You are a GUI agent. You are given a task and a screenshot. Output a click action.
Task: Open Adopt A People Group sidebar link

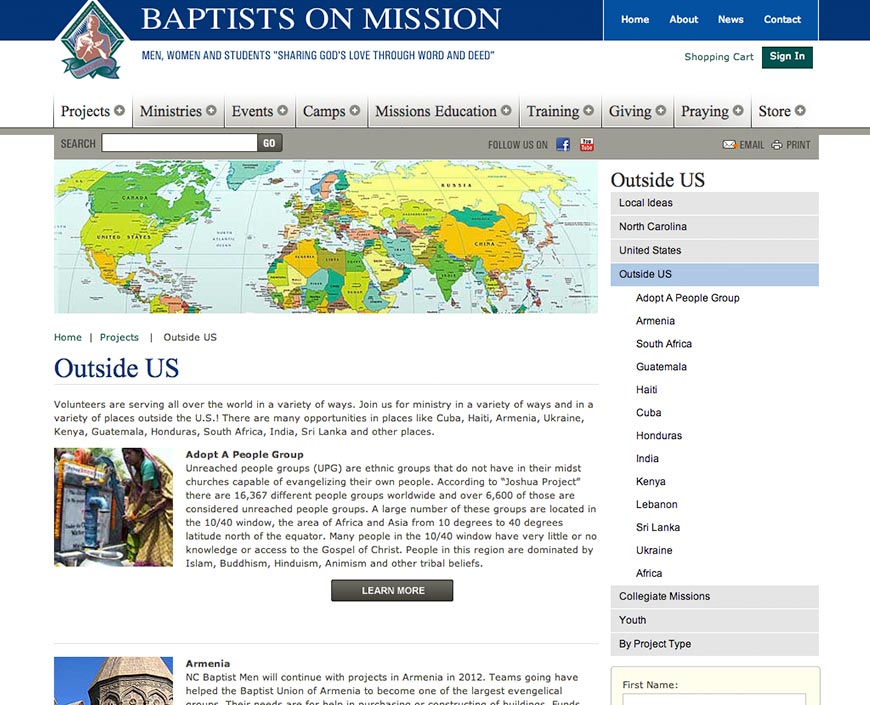(687, 298)
